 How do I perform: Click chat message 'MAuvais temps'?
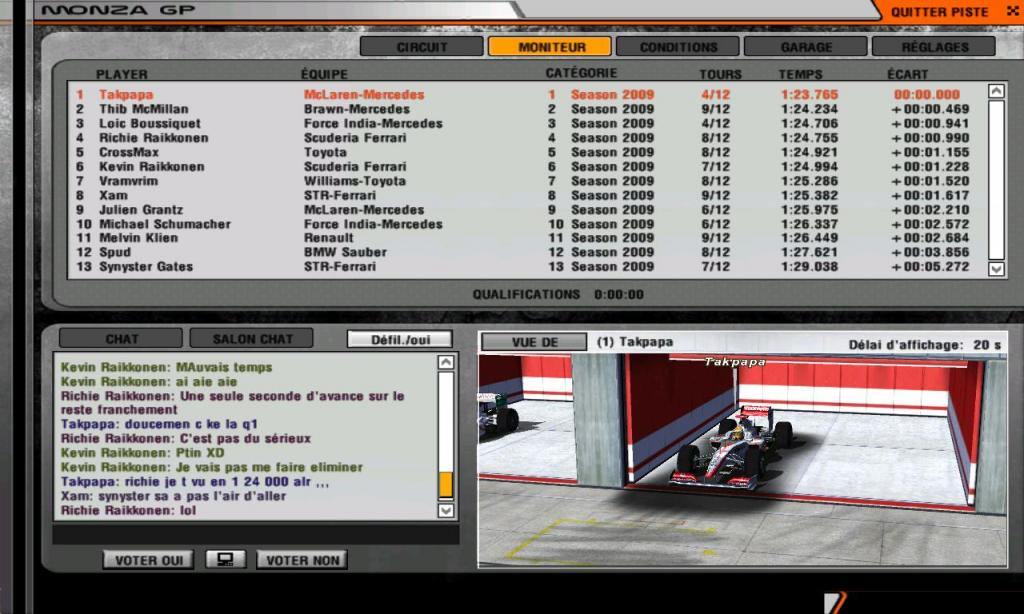166,367
